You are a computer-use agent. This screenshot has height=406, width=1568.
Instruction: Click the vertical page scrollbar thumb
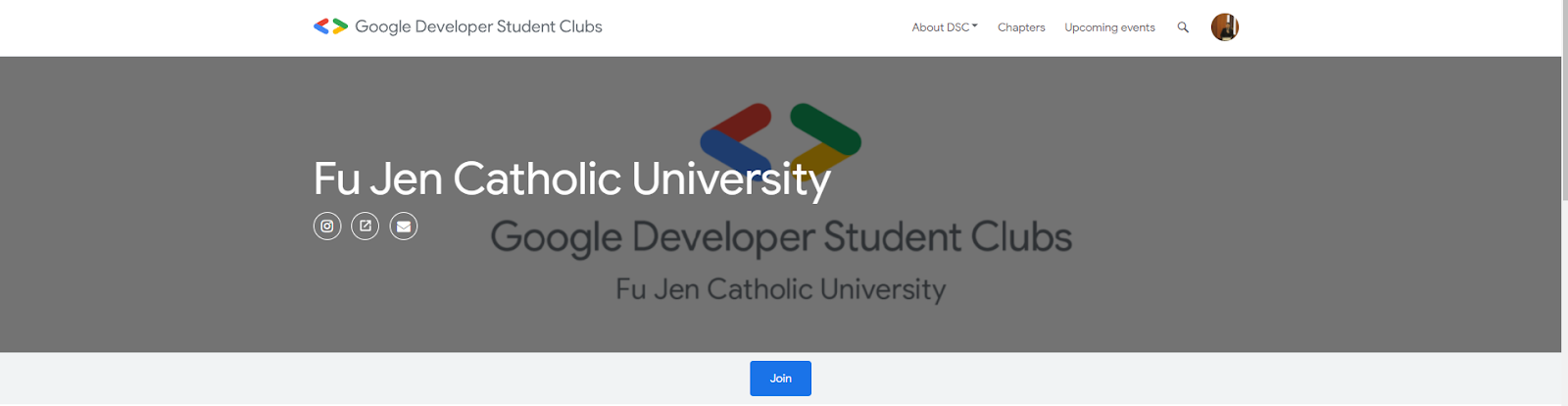point(1564,98)
